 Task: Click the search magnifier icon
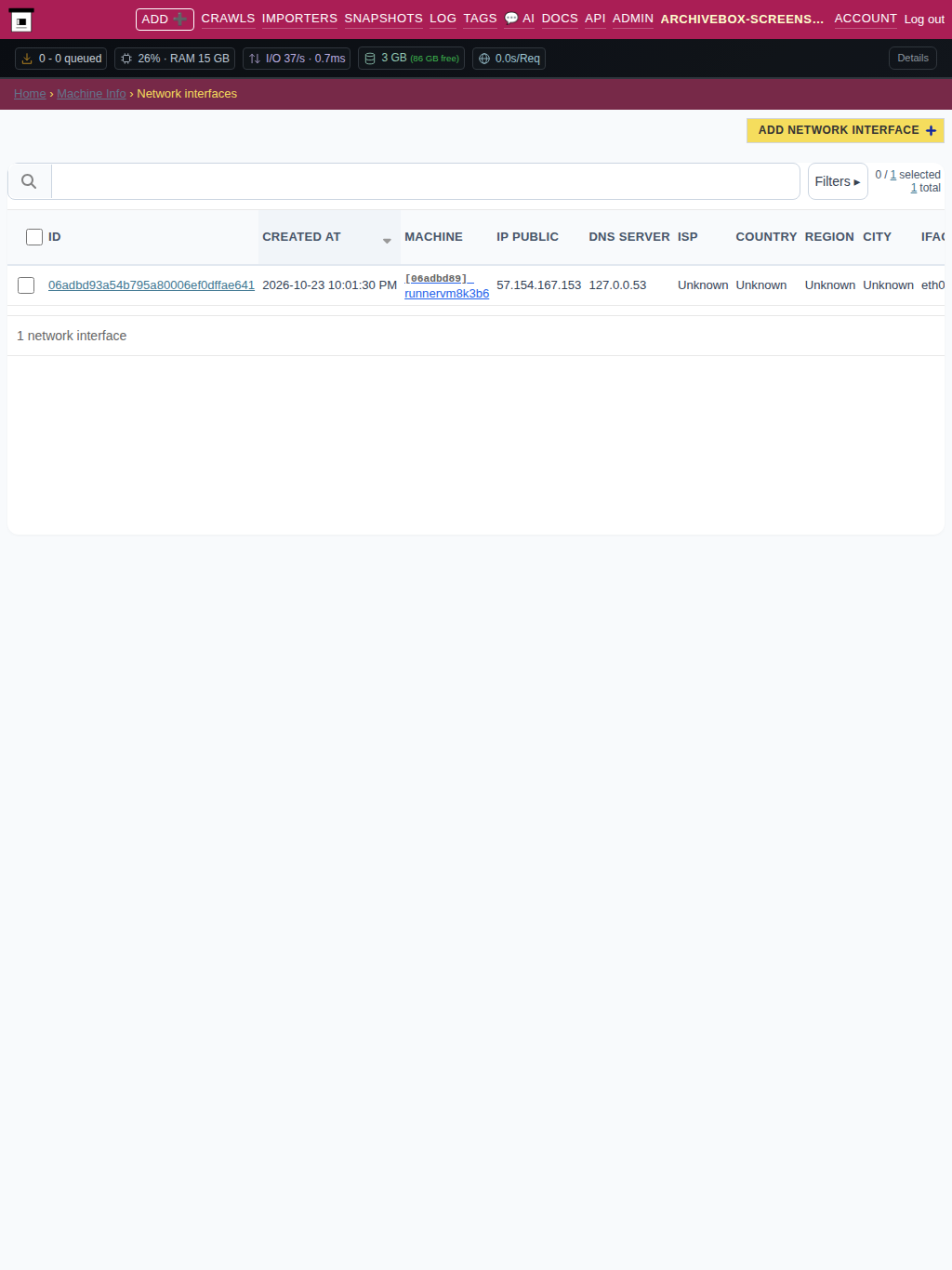29,181
